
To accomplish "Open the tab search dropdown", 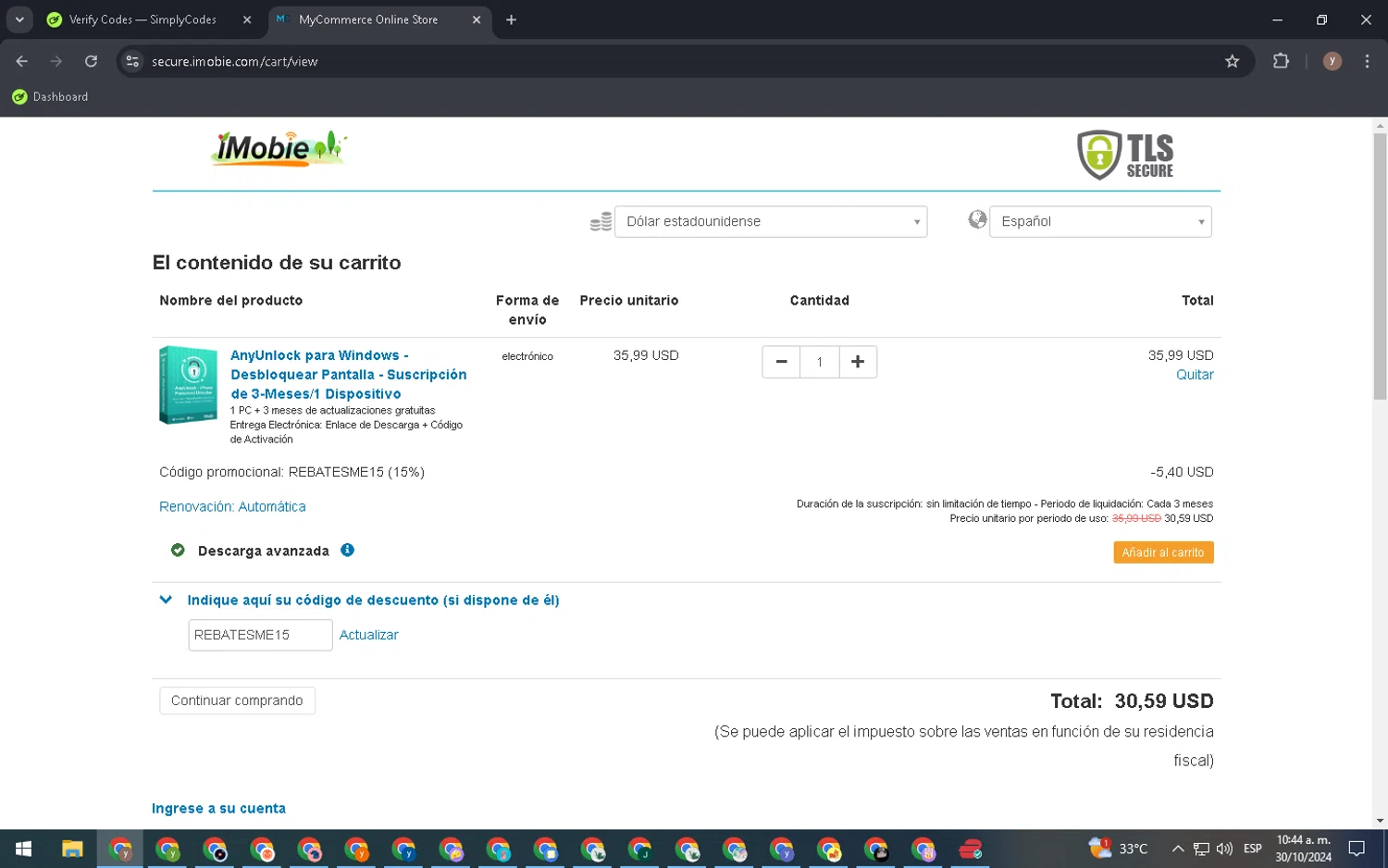I will (x=19, y=19).
